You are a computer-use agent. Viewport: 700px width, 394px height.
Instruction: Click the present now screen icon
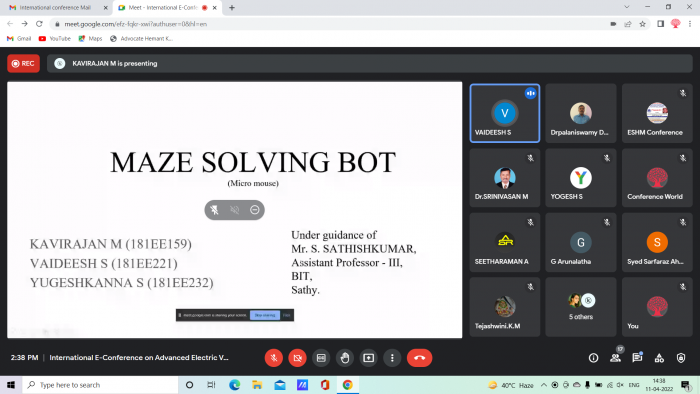[x=368, y=358]
